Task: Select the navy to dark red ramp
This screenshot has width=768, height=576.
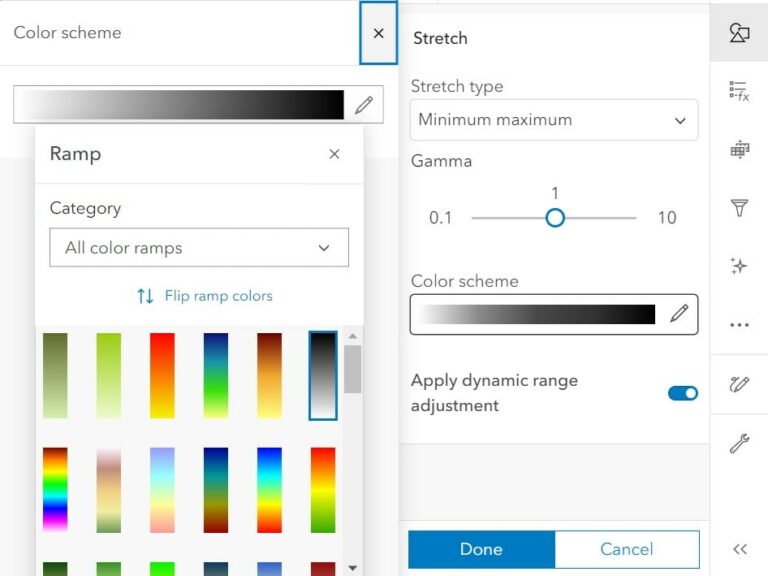Action: click(x=216, y=490)
